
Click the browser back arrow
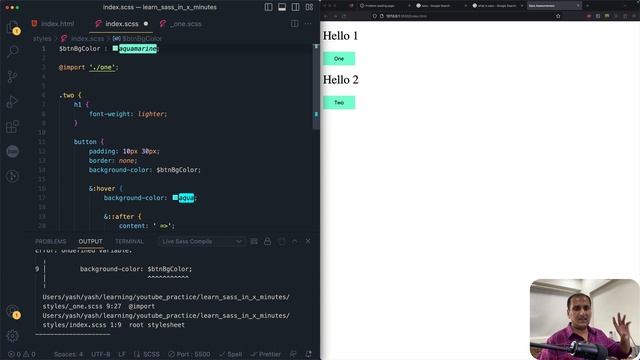pos(326,16)
